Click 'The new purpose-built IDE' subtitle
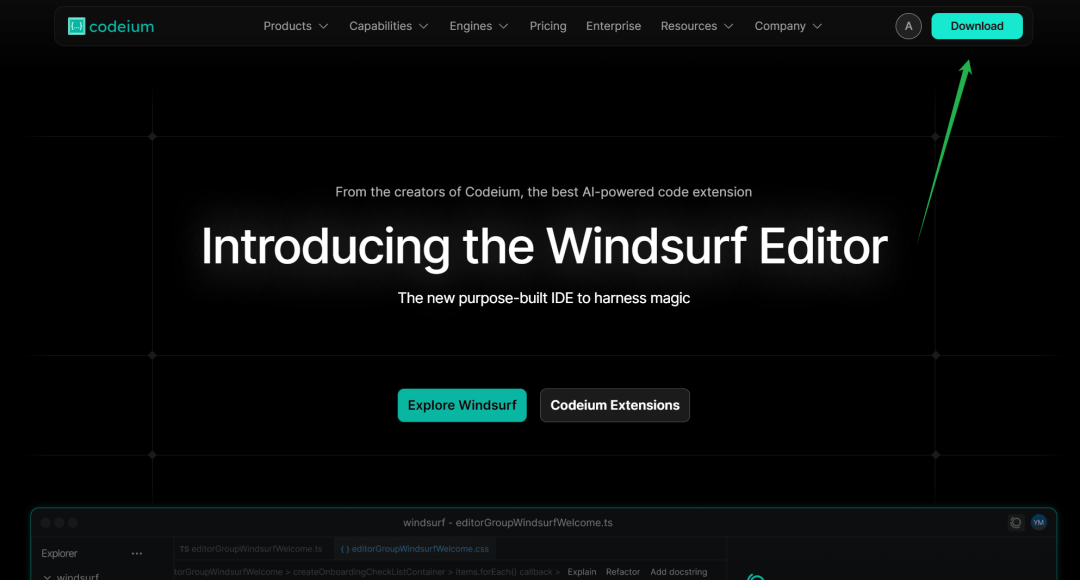 543,298
